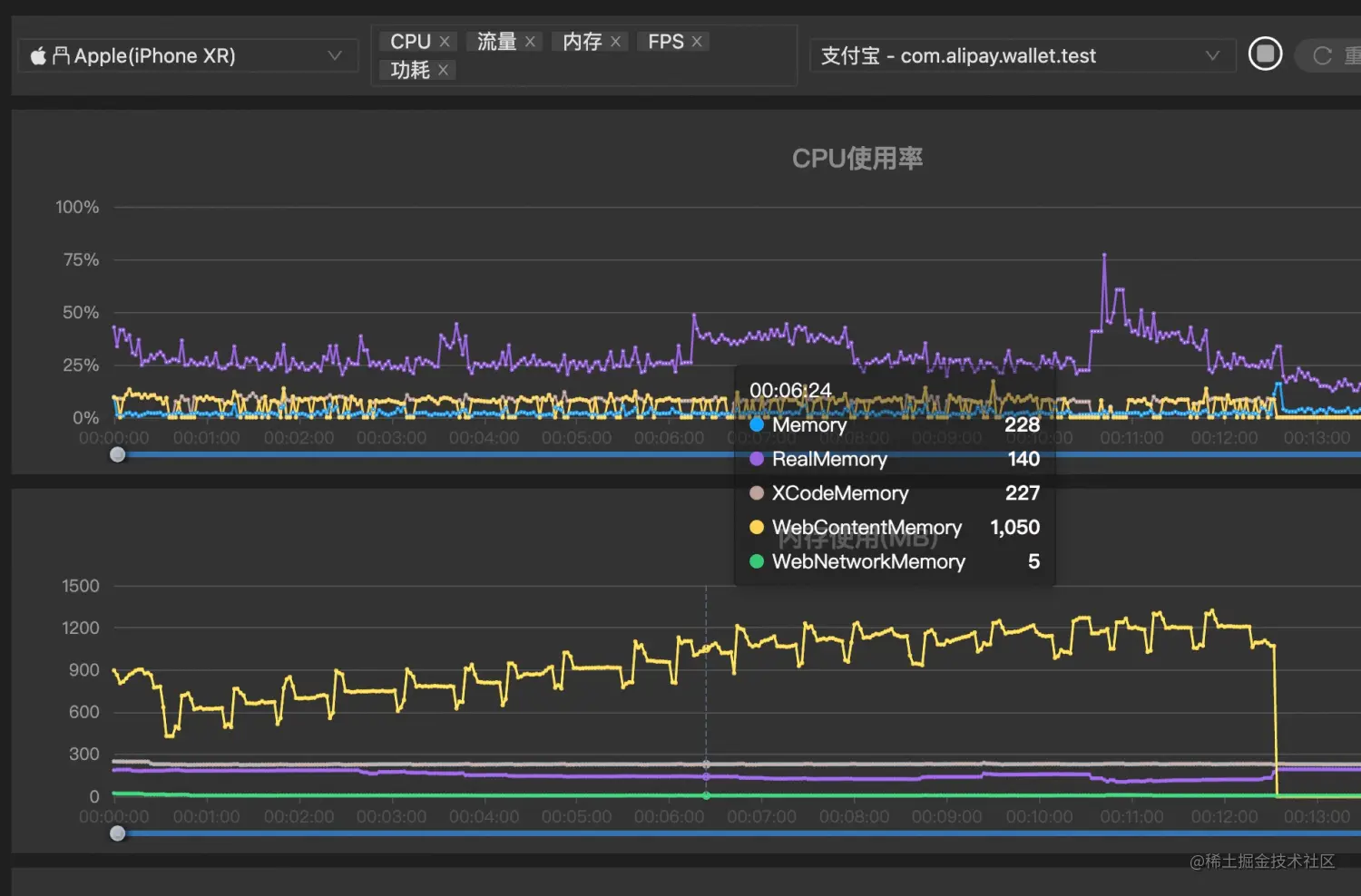
Task: Remove the CPU metric tag
Action: pos(445,42)
